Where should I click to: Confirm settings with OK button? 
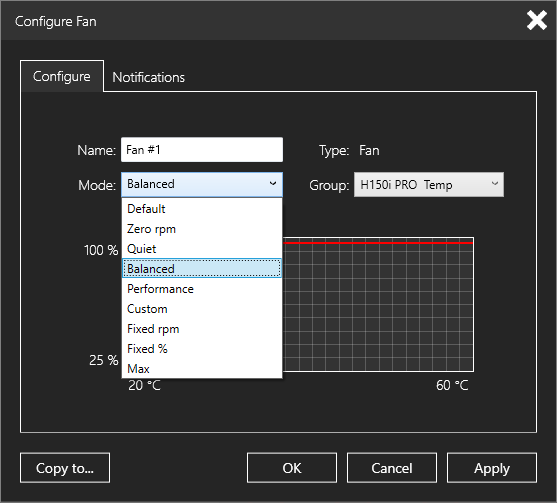(x=292, y=468)
